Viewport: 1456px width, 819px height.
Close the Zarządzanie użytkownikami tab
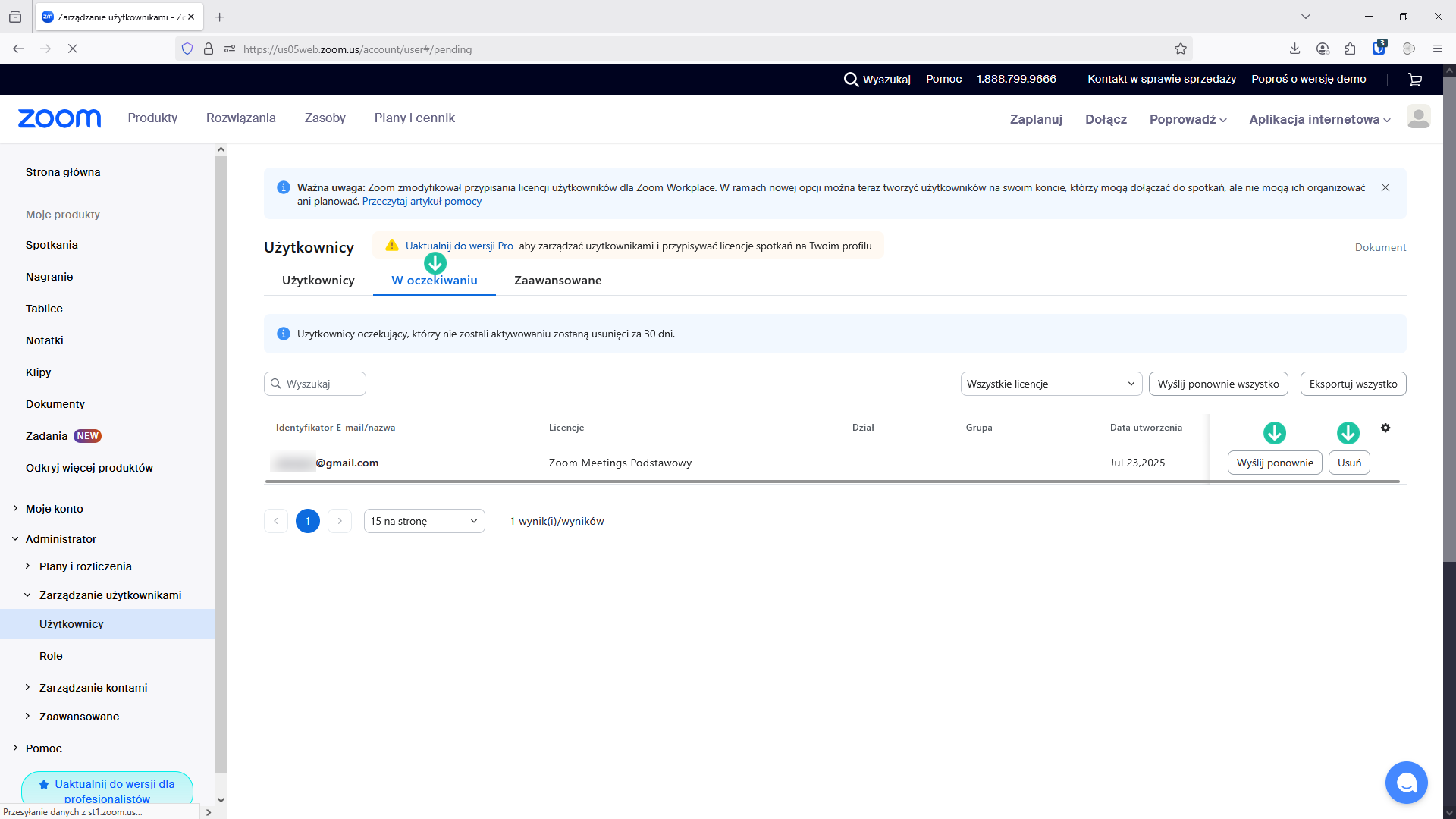(191, 17)
